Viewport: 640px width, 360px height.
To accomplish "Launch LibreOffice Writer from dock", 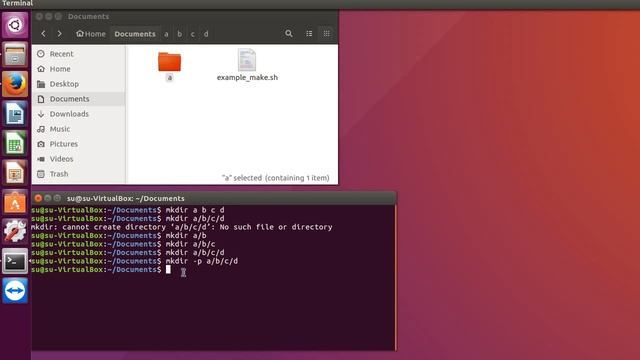I will pos(15,113).
